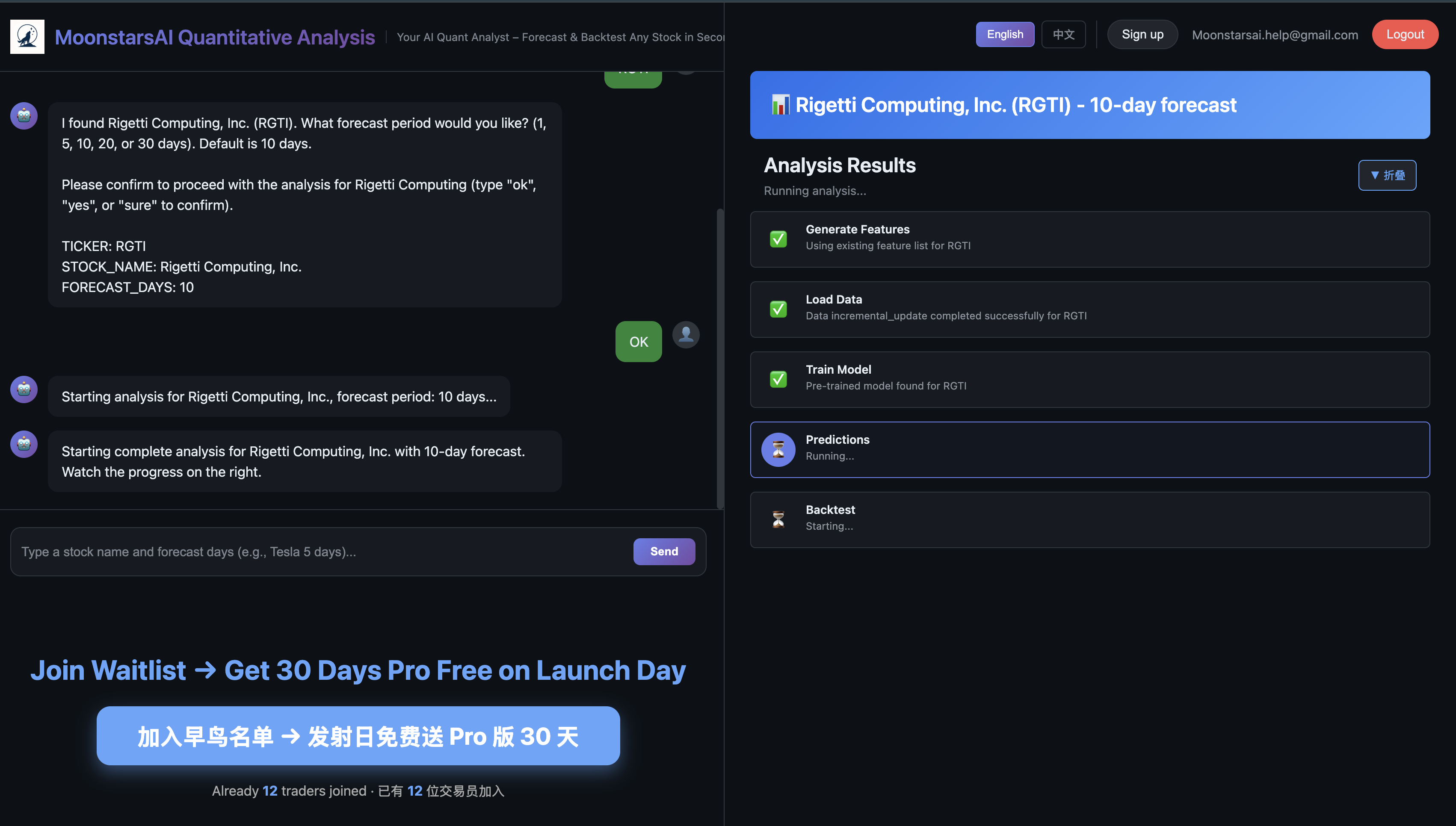
Task: Click the checkmark icon on Train Model step
Action: 778,379
